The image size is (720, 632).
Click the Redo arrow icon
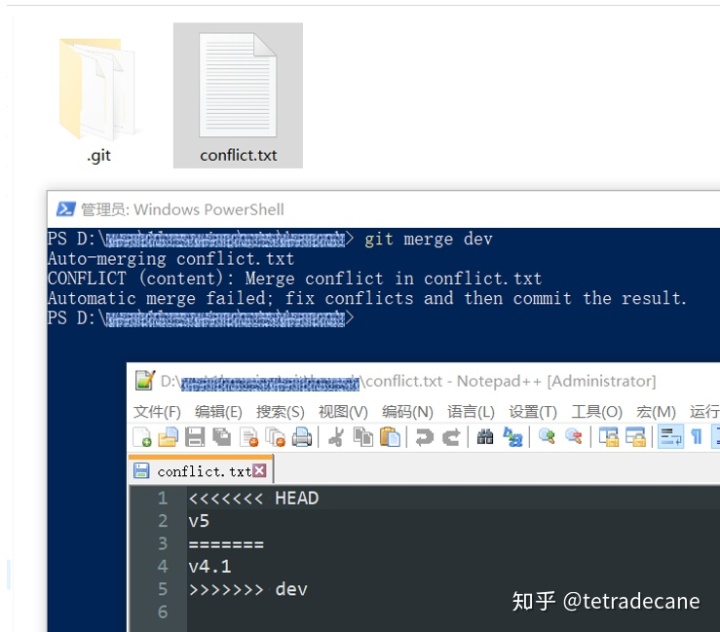451,437
